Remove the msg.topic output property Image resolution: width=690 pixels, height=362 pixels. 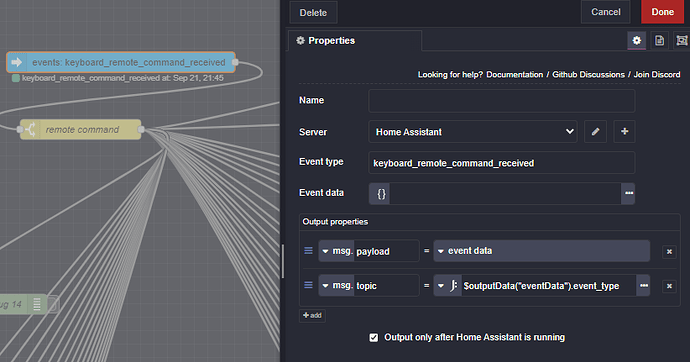669,286
